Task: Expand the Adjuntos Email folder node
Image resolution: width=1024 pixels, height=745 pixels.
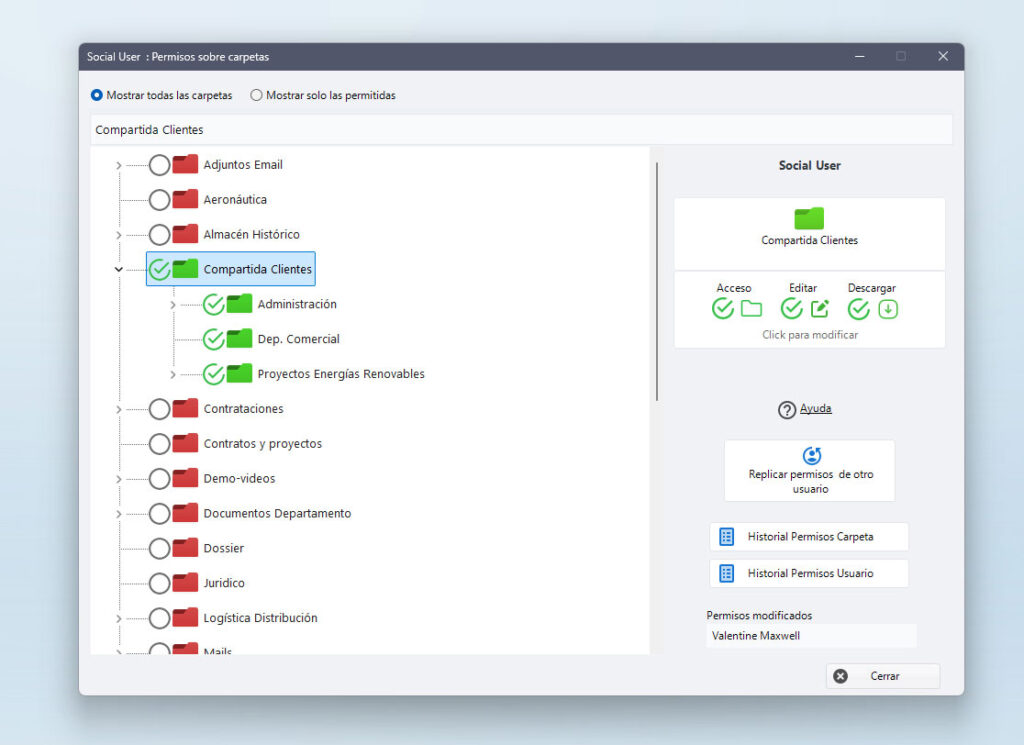Action: [119, 165]
